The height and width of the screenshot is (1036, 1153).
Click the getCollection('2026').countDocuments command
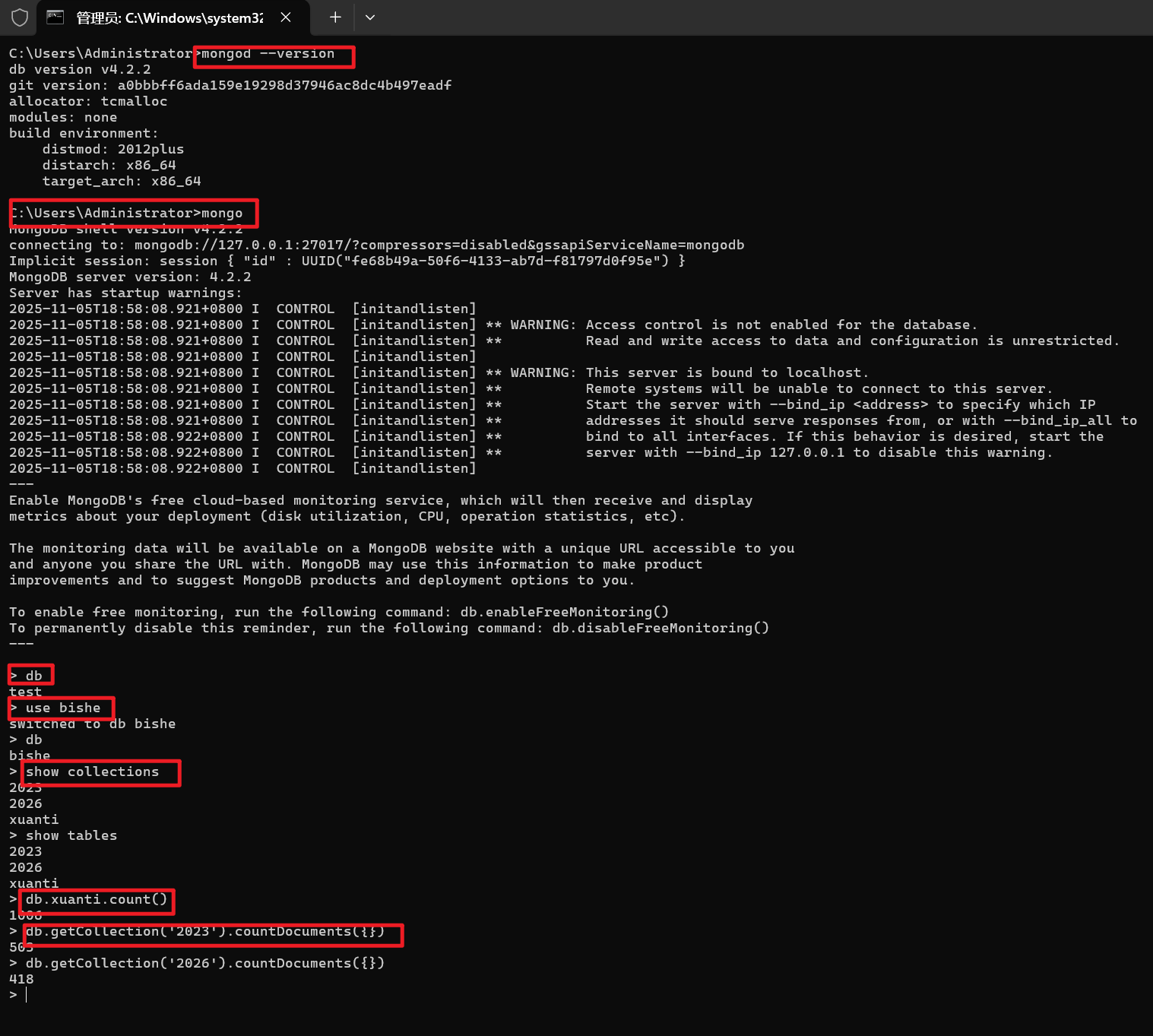(205, 963)
